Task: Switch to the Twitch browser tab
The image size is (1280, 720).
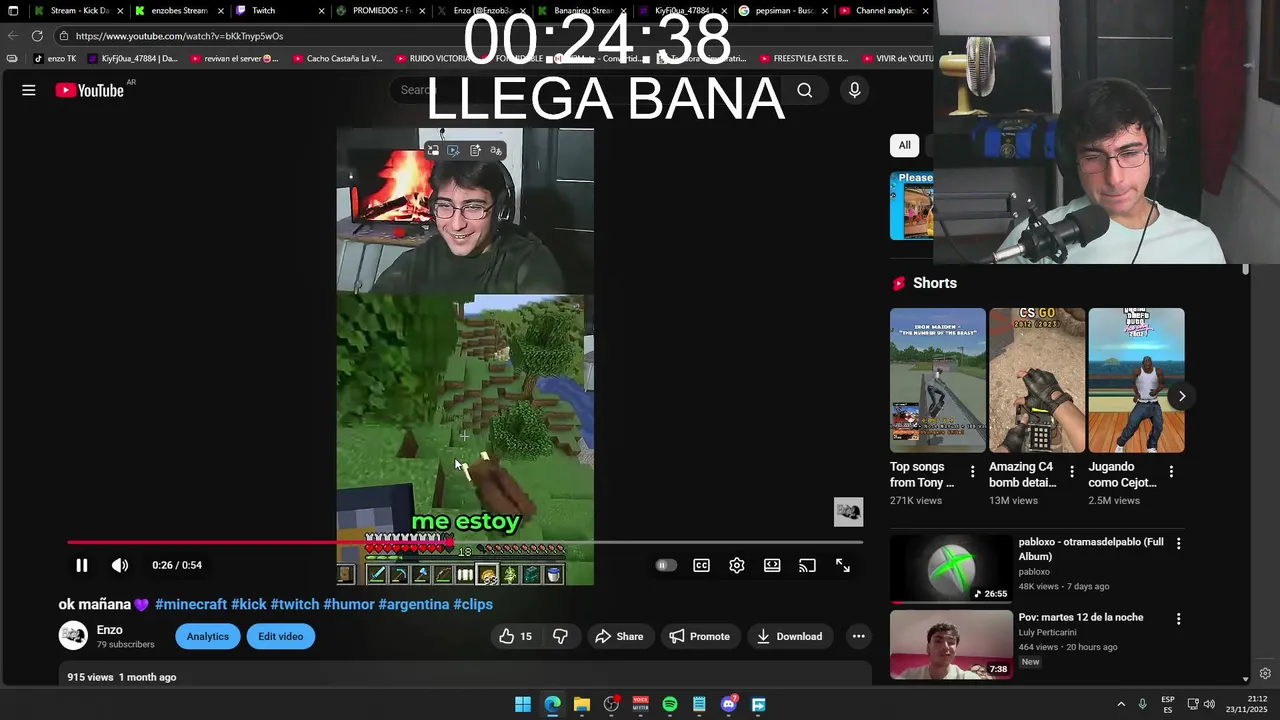Action: pyautogui.click(x=278, y=11)
